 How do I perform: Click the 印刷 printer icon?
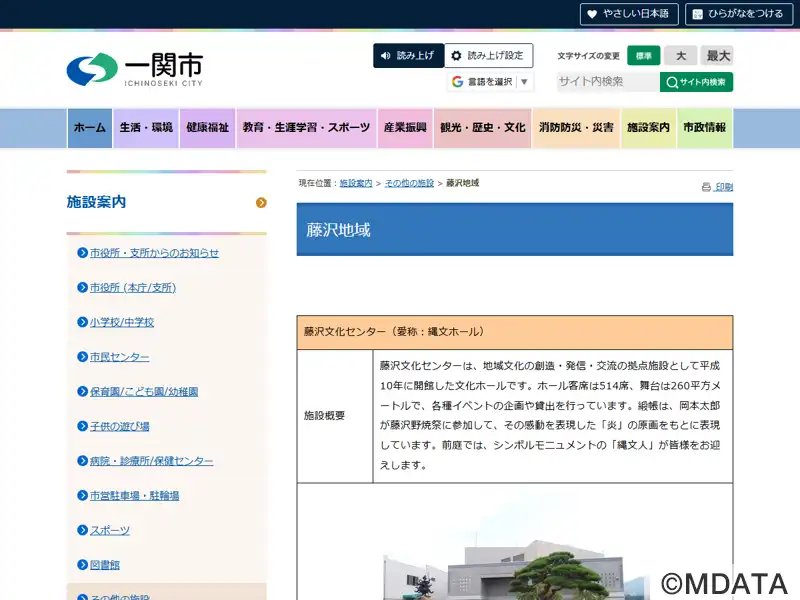717,187
